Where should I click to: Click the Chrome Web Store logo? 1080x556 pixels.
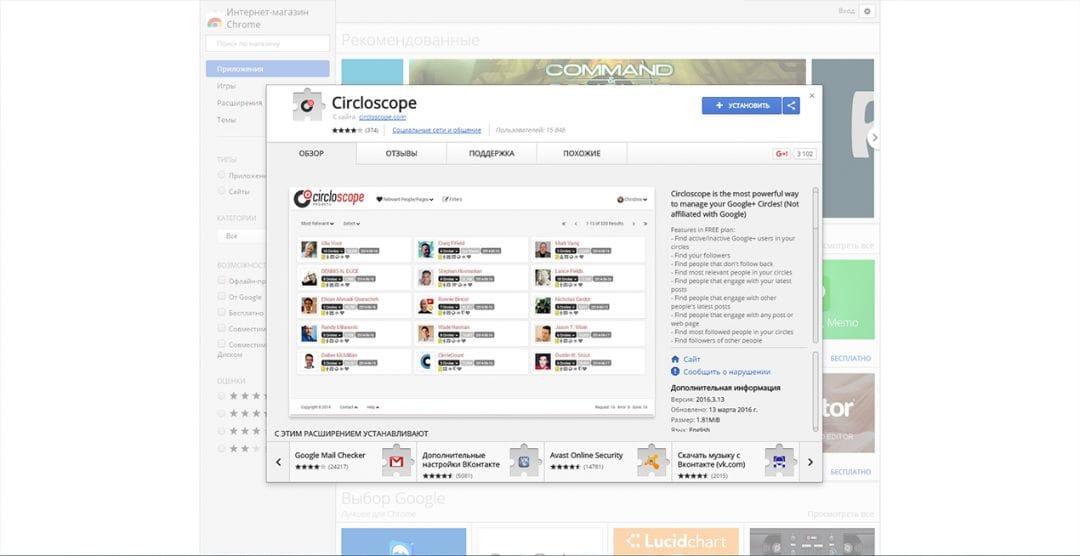pyautogui.click(x=214, y=21)
